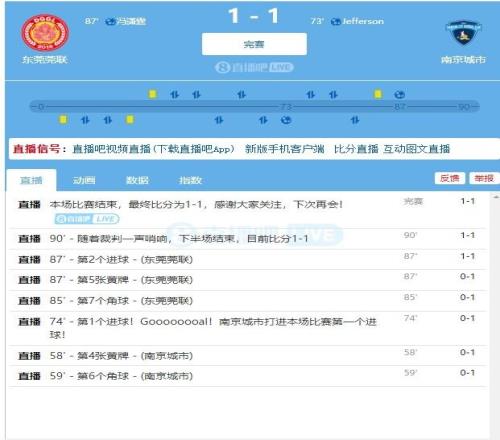
Task: Open the 数据 tab
Action: click(x=137, y=180)
